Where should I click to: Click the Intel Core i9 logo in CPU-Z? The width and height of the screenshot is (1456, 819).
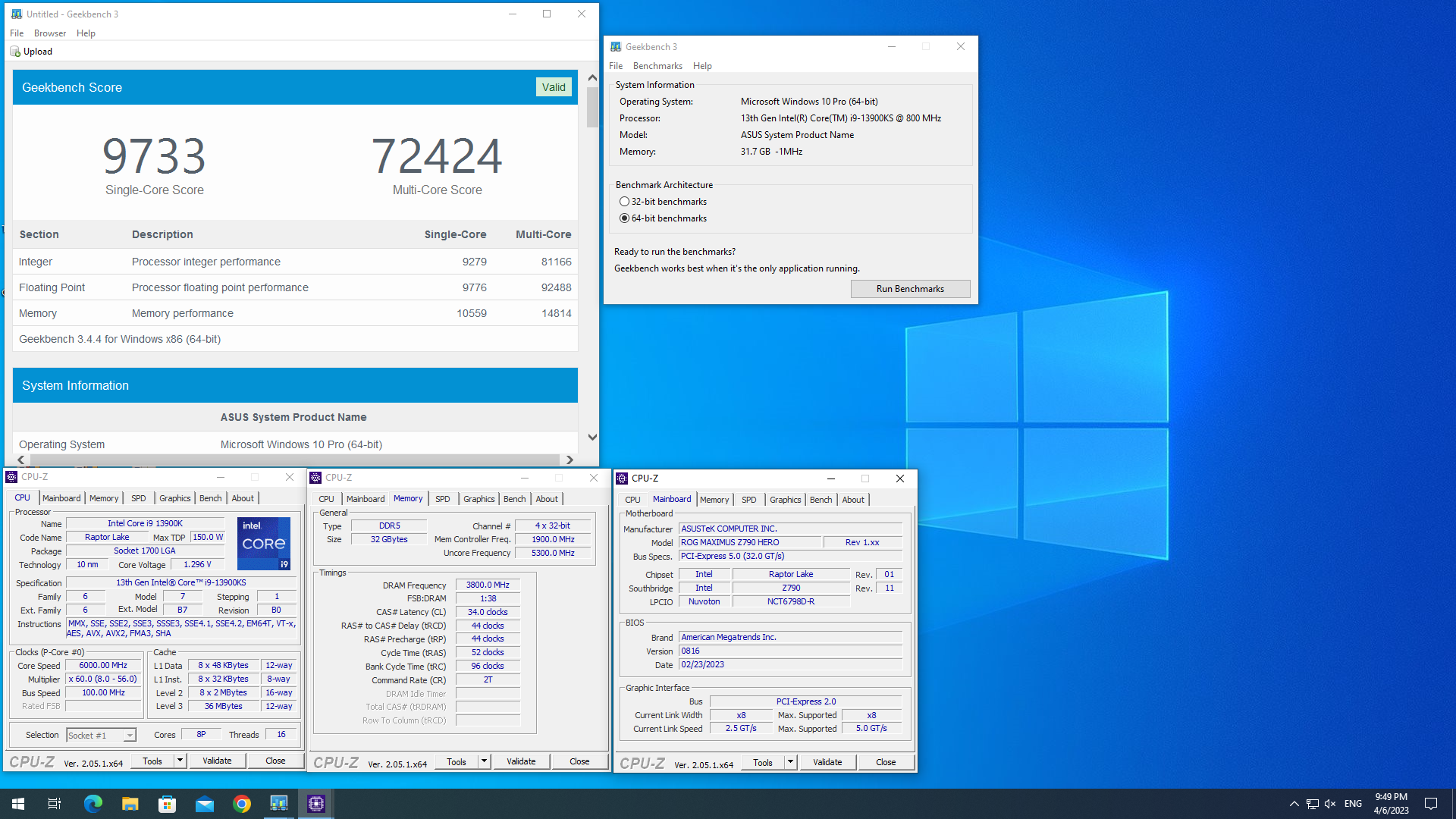coord(264,544)
